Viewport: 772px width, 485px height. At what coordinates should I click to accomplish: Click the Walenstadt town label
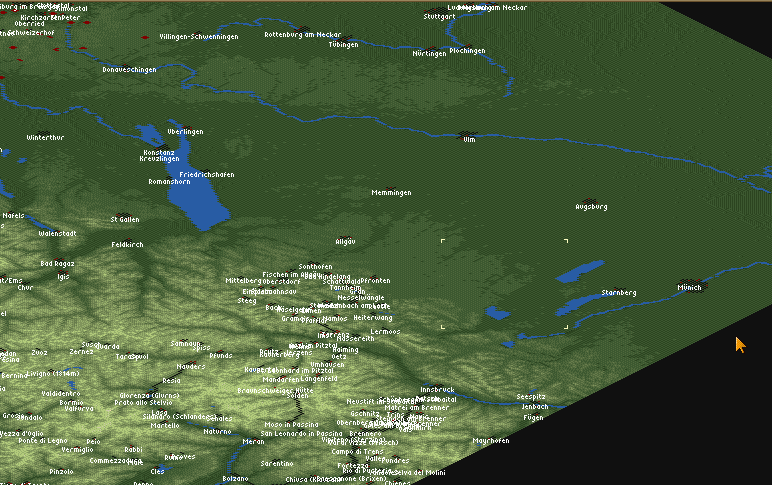click(57, 233)
